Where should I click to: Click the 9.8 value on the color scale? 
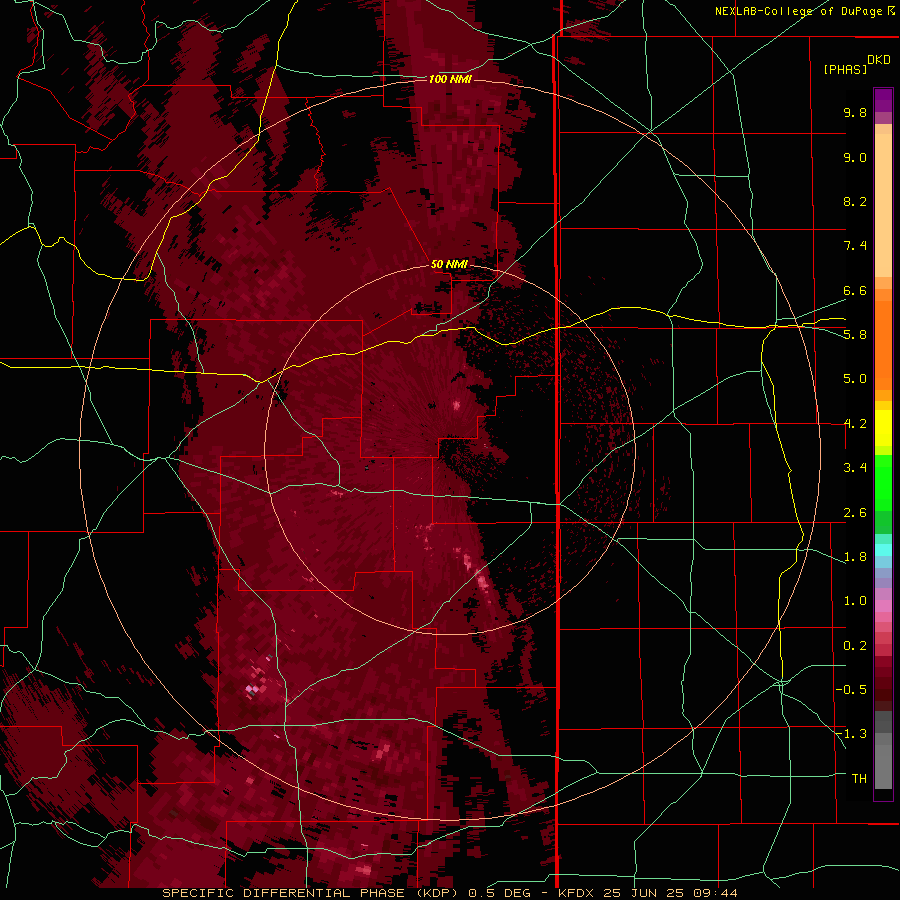click(855, 112)
